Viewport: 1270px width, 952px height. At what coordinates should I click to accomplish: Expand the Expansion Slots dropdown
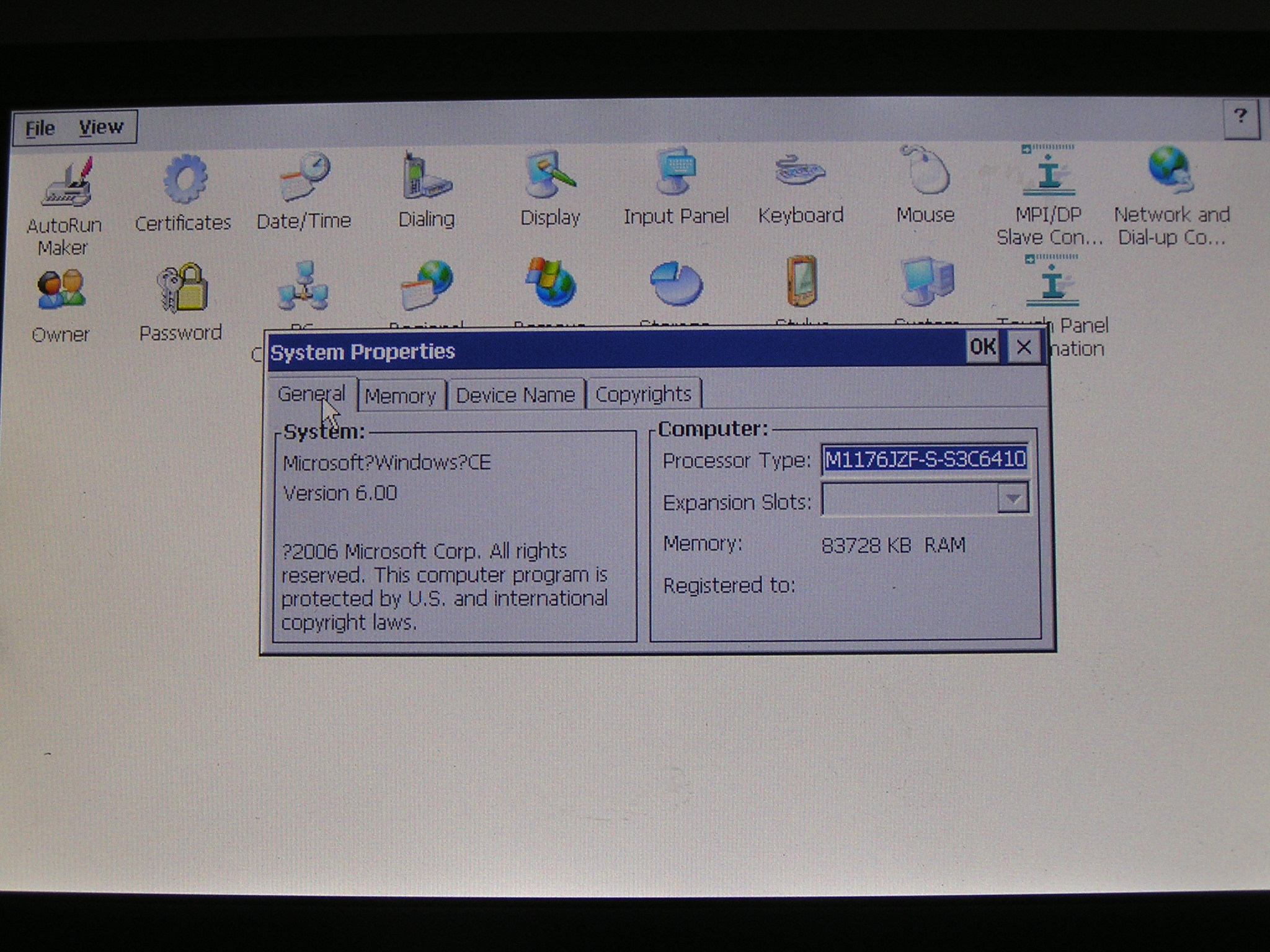(1013, 500)
